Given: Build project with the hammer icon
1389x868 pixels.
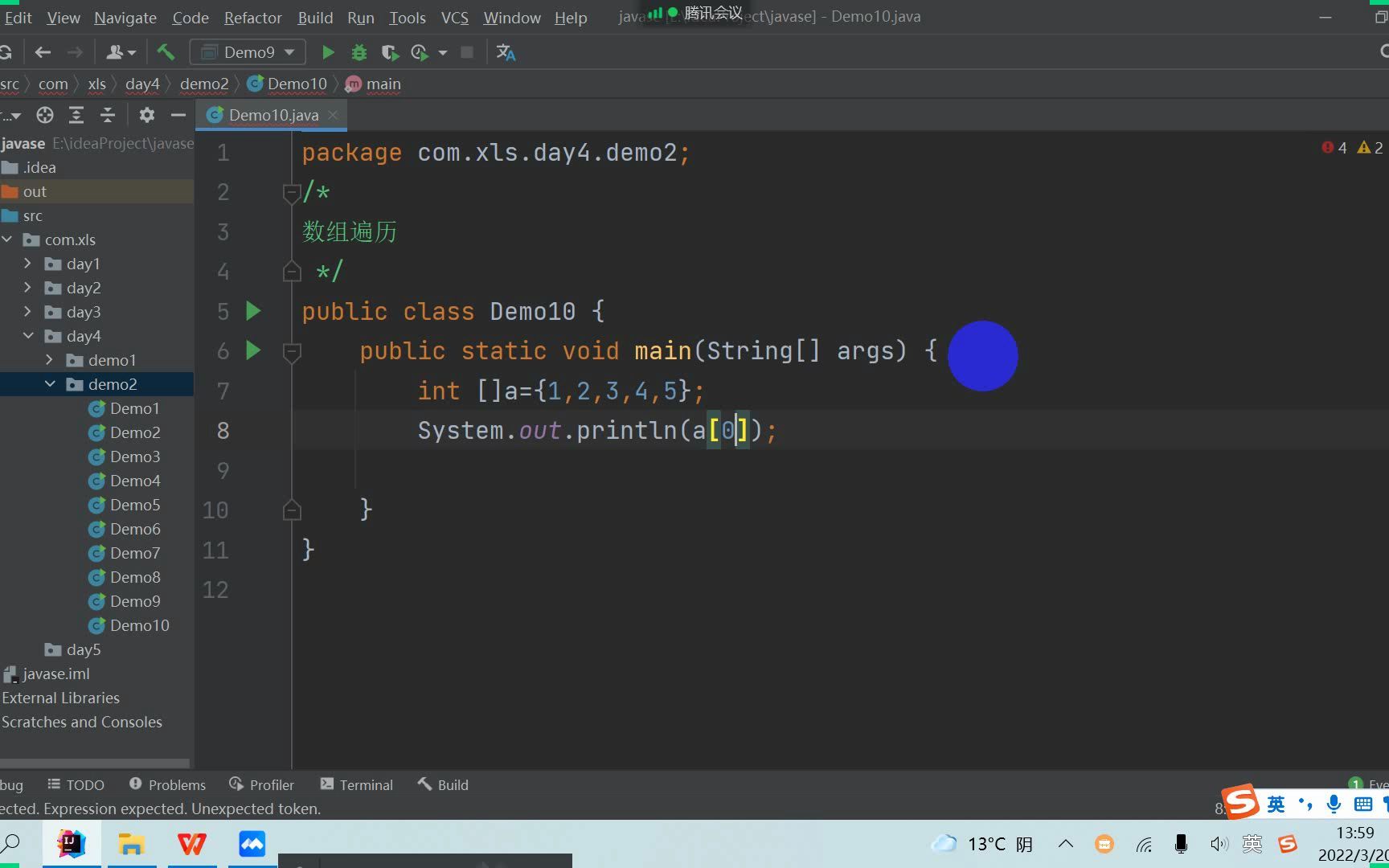Looking at the screenshot, I should [166, 52].
